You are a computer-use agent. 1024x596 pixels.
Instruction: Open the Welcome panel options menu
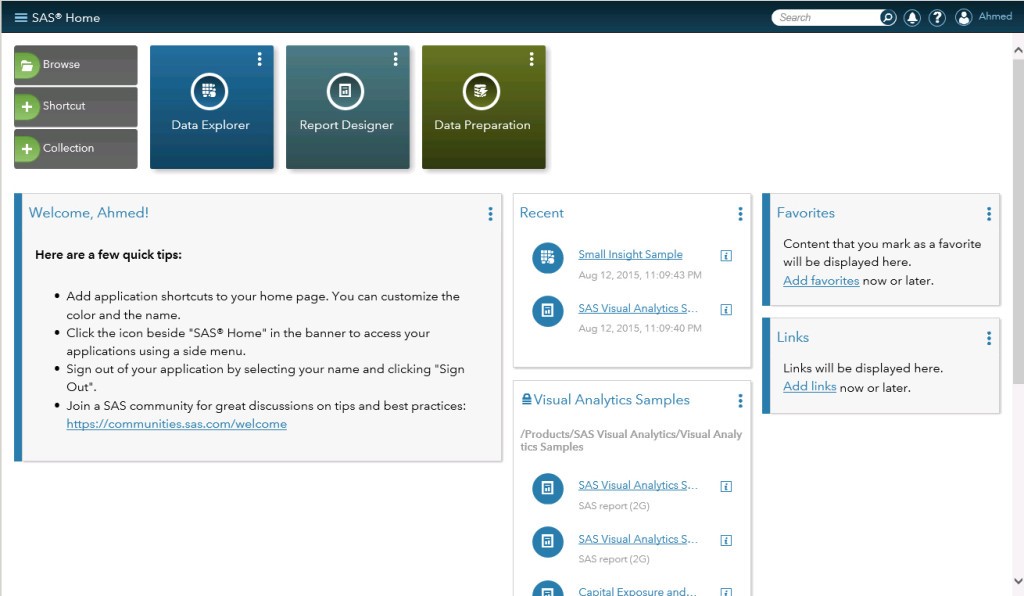pos(490,213)
